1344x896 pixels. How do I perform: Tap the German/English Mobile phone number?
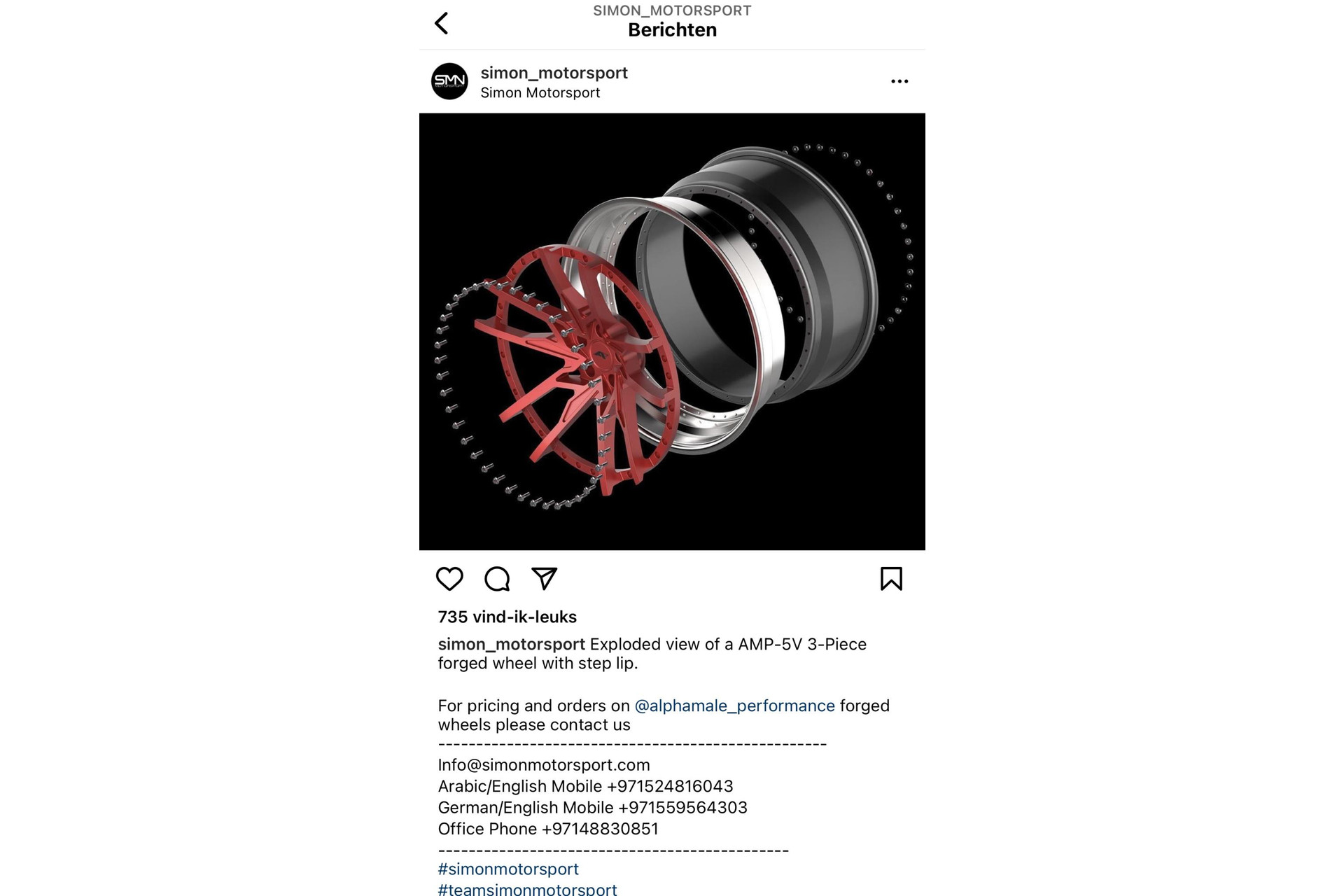(682, 807)
